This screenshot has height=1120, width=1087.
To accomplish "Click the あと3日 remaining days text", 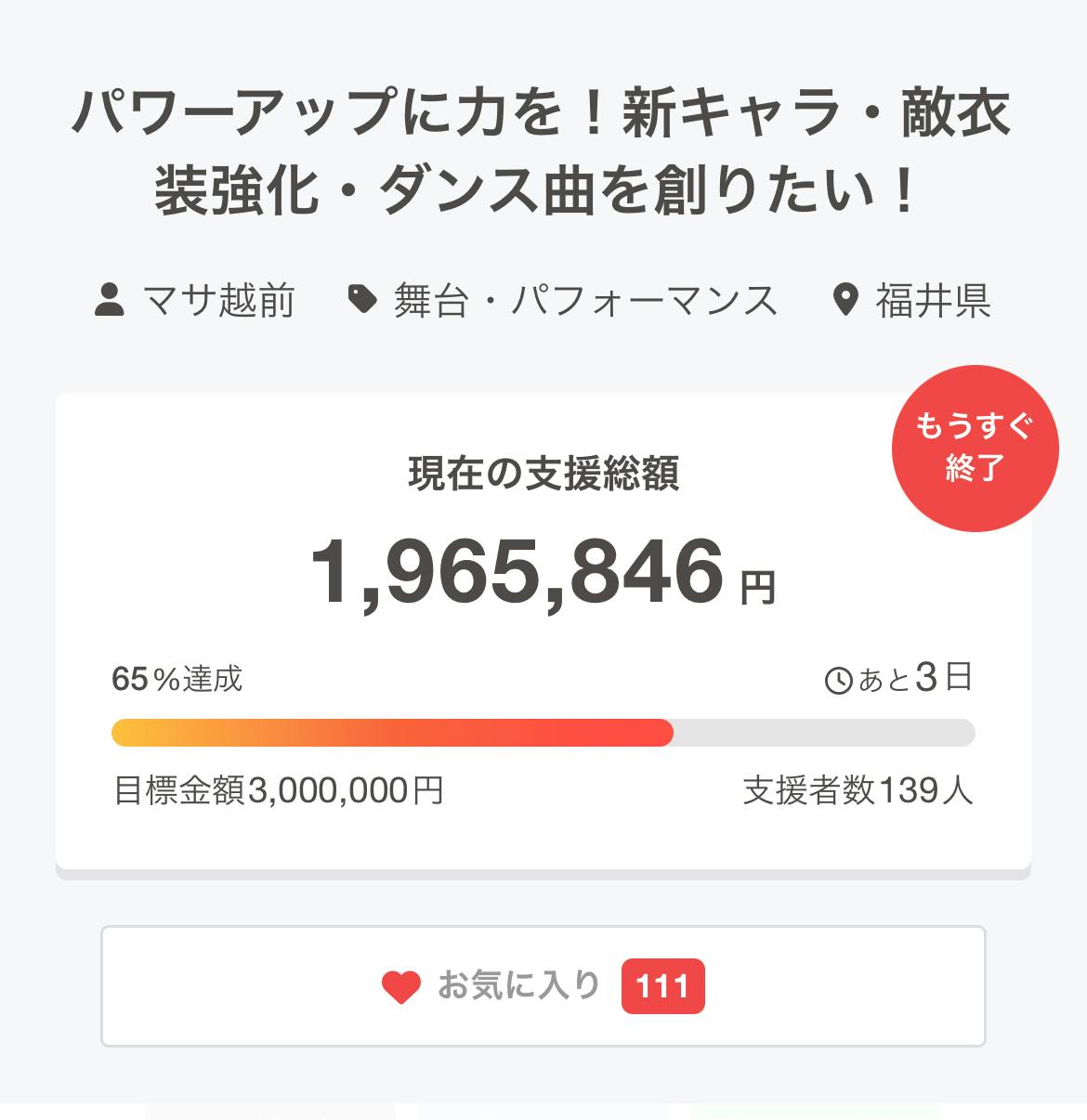I will [x=915, y=679].
